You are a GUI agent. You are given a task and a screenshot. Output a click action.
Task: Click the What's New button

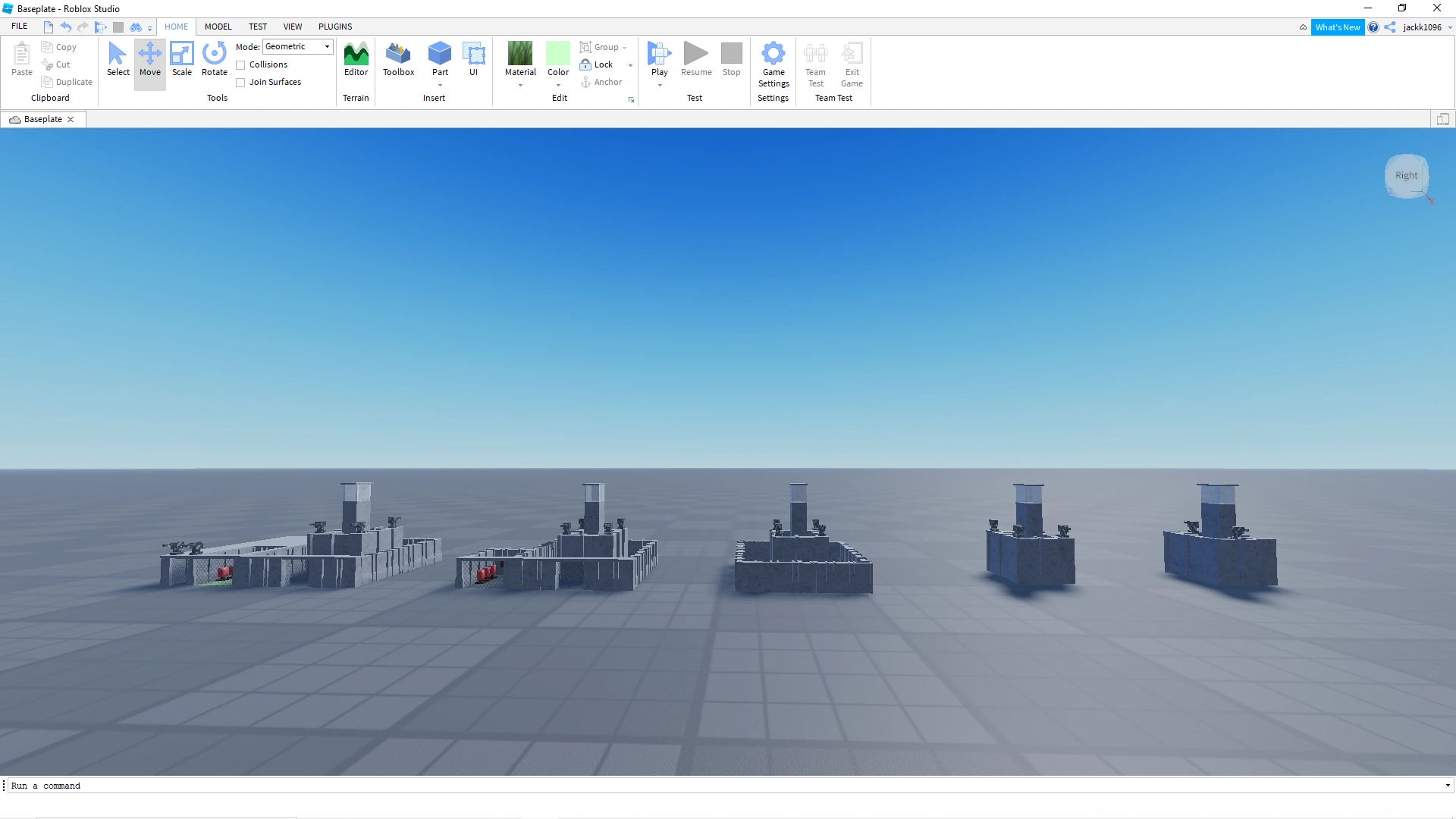click(1337, 27)
